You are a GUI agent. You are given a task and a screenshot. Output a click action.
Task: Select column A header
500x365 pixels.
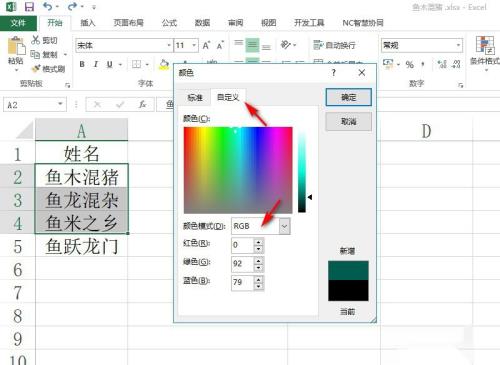(x=81, y=130)
